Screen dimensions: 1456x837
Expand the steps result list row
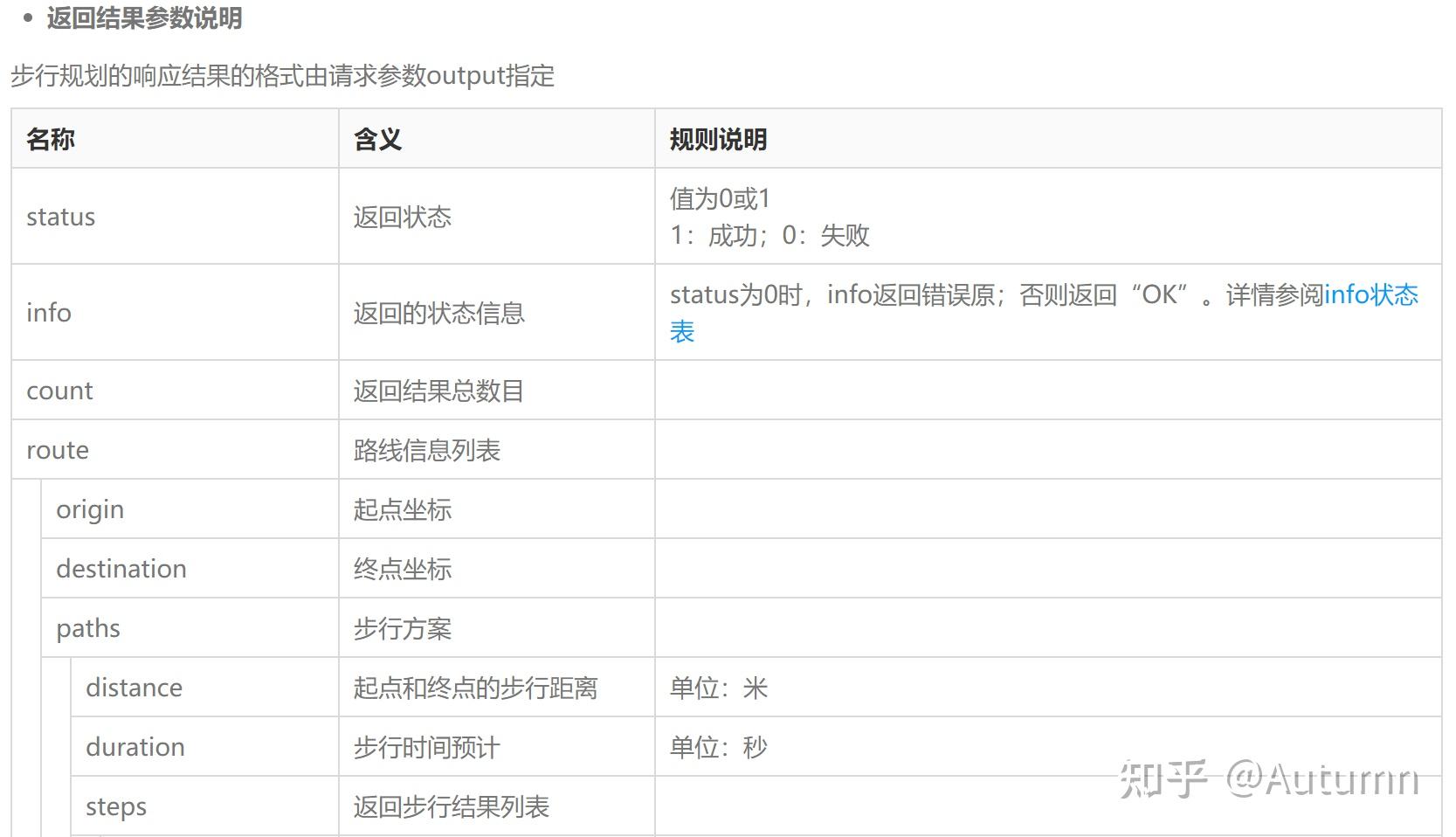[115, 806]
